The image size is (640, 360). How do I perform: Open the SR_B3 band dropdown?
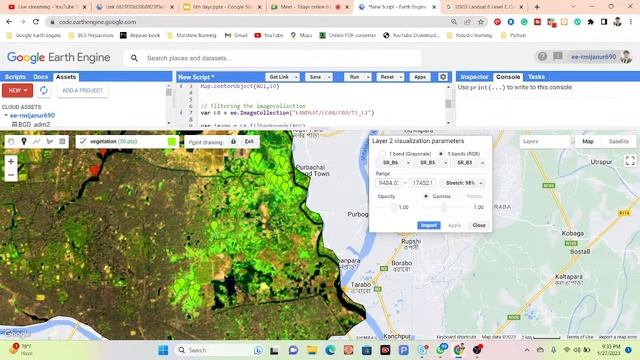pyautogui.click(x=468, y=163)
